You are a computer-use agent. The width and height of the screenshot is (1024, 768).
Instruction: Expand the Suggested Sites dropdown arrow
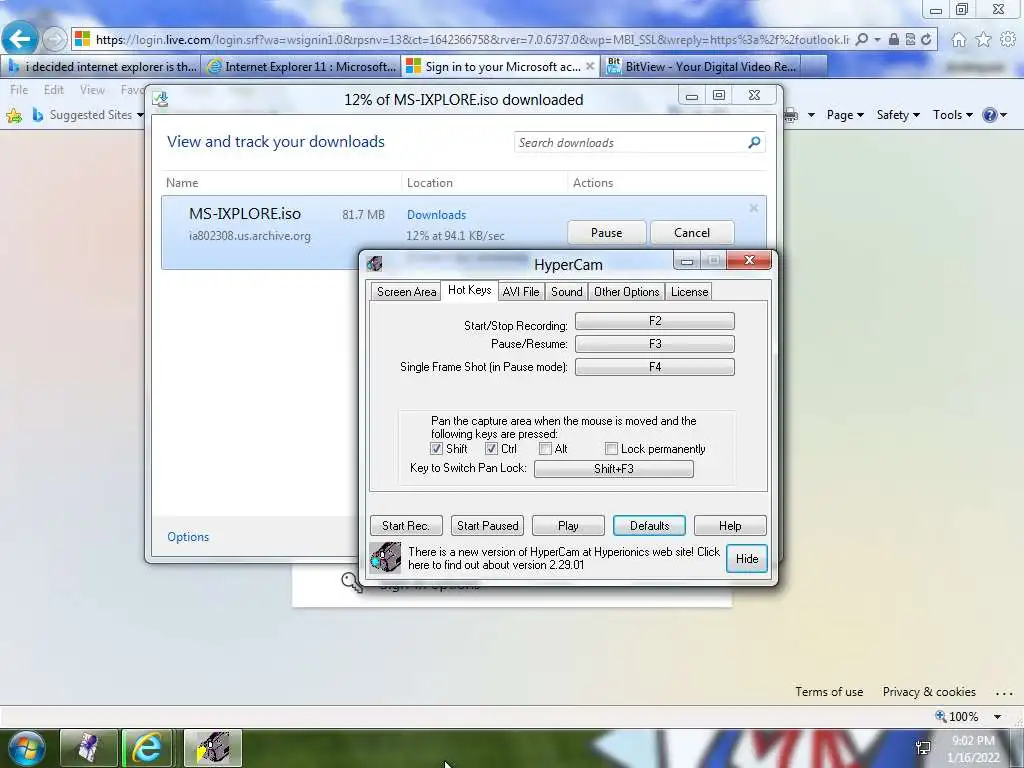coord(140,116)
